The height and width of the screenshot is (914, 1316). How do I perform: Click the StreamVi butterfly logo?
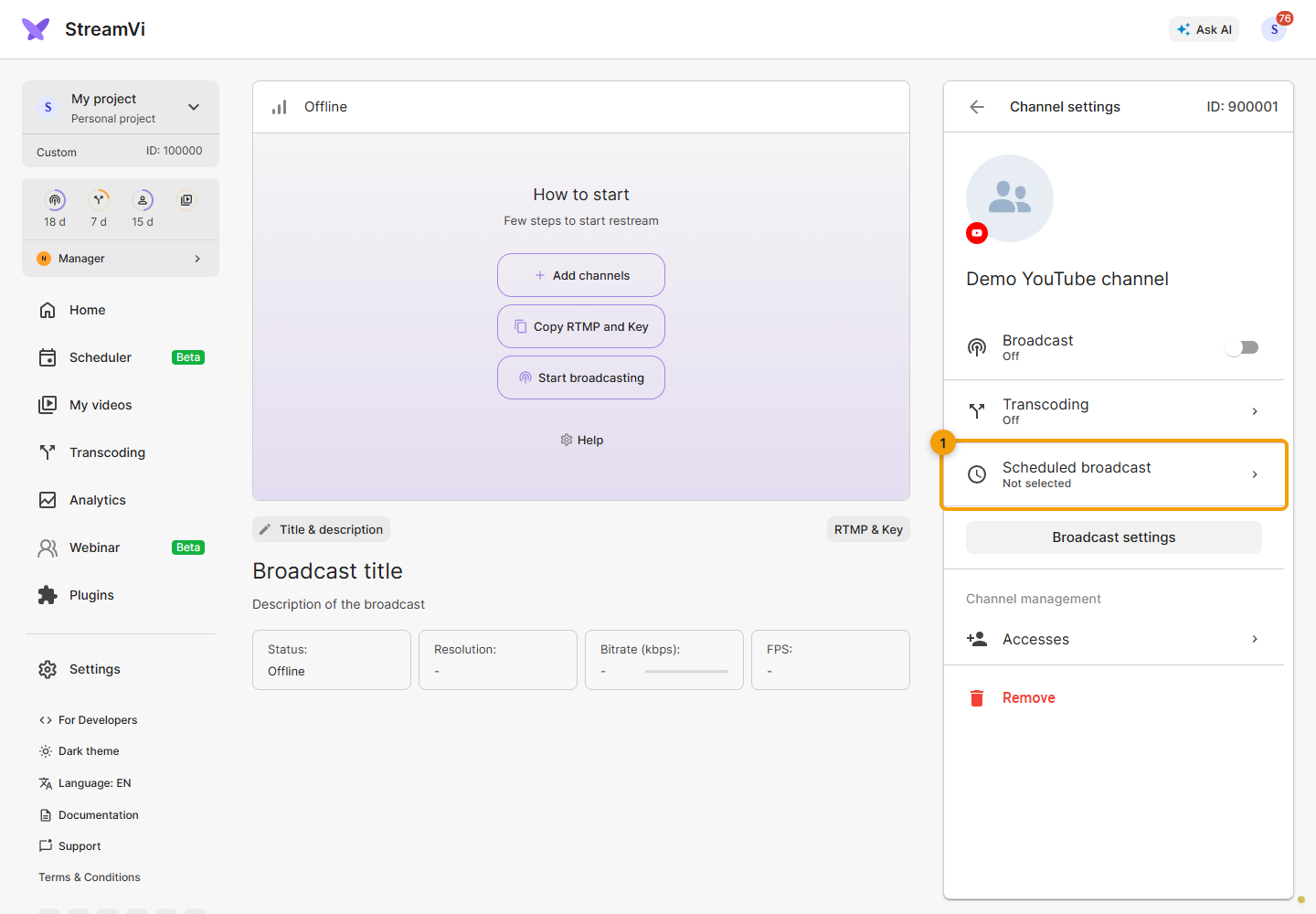[36, 29]
